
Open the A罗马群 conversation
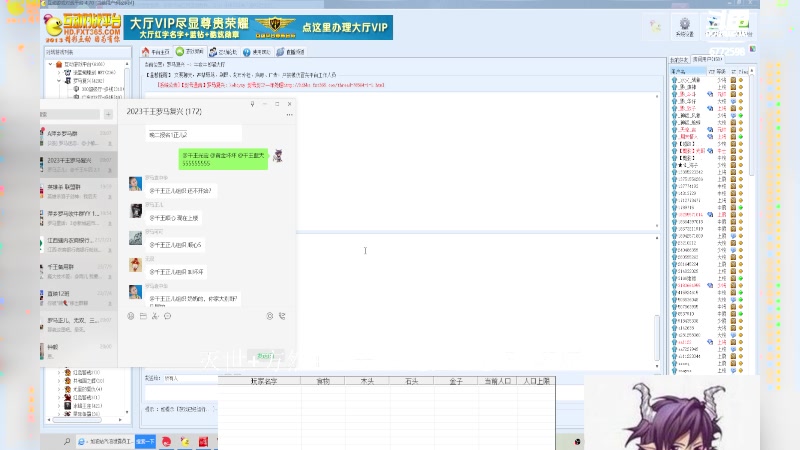79,138
